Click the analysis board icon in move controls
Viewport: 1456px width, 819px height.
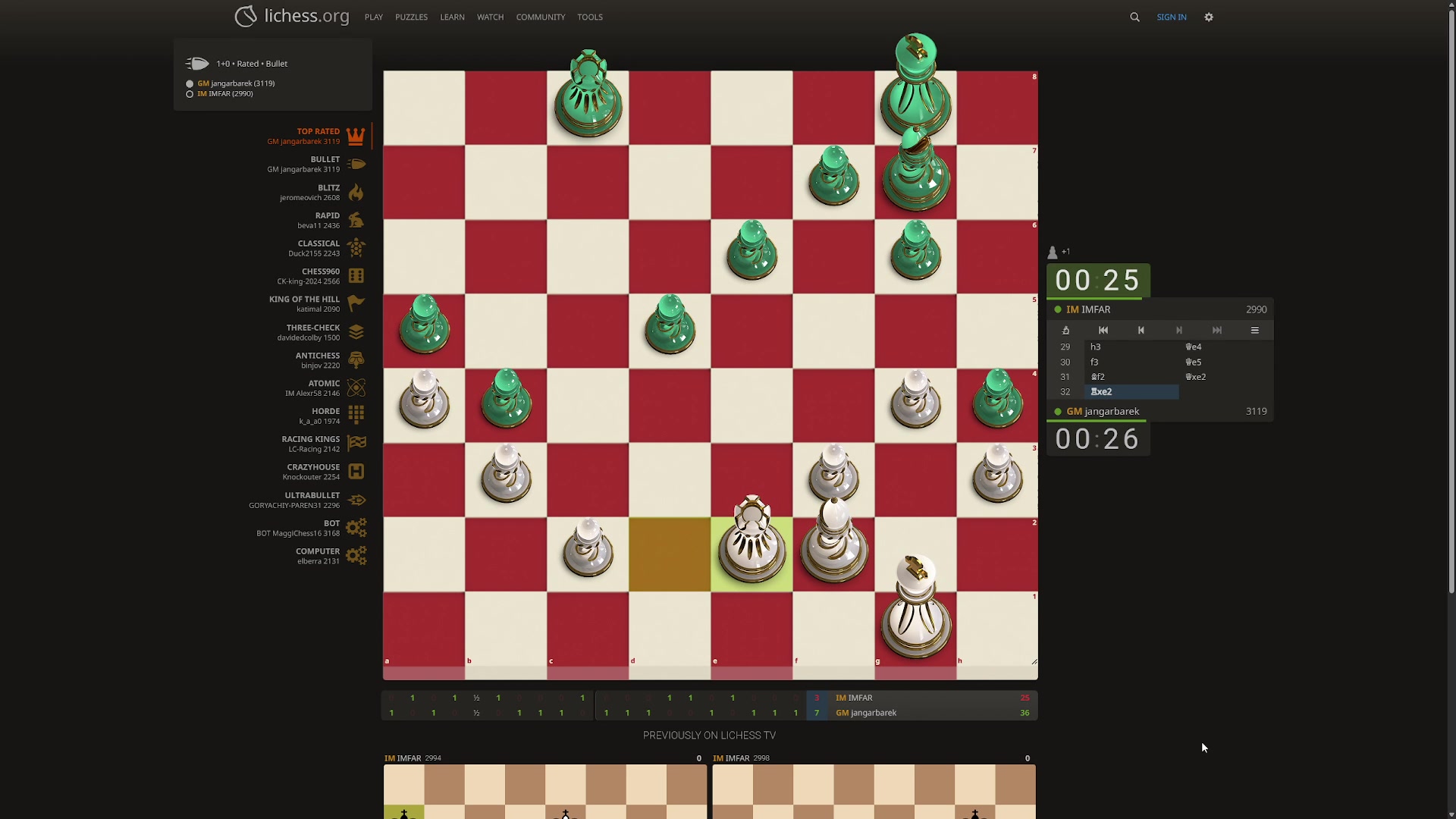point(1065,331)
